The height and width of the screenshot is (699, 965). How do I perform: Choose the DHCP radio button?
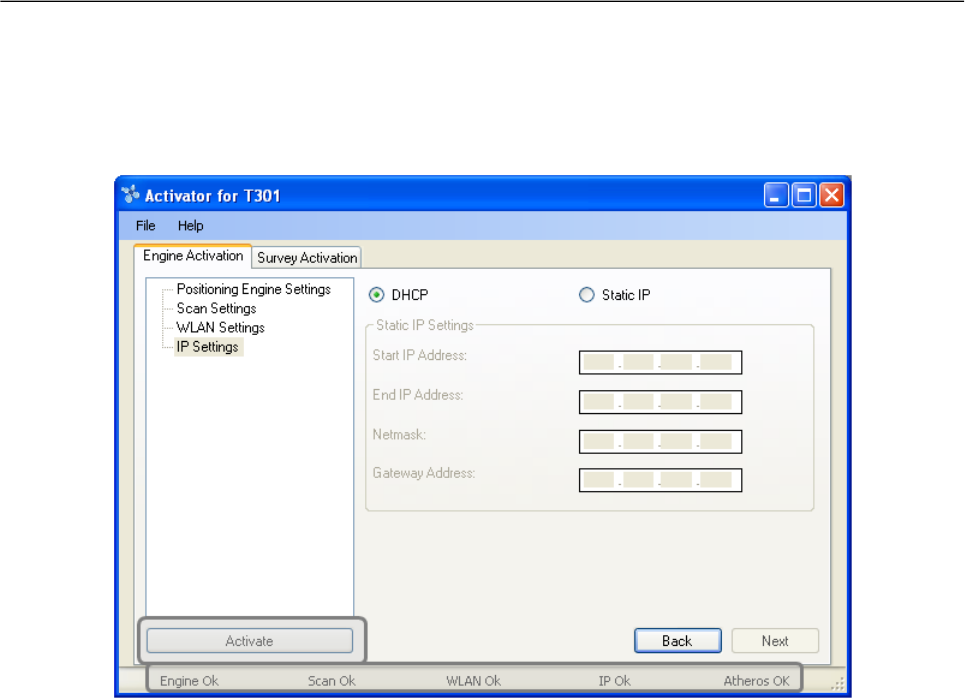pos(376,295)
